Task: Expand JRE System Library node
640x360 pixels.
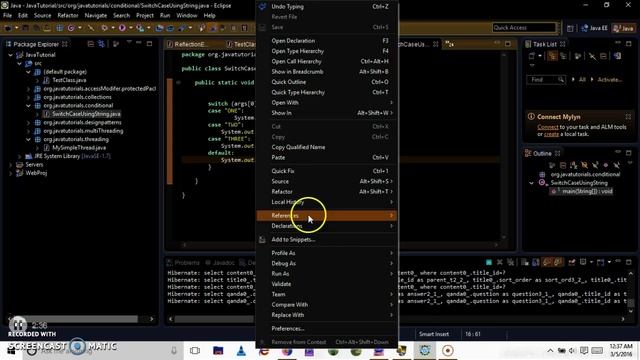Action: coord(19,156)
